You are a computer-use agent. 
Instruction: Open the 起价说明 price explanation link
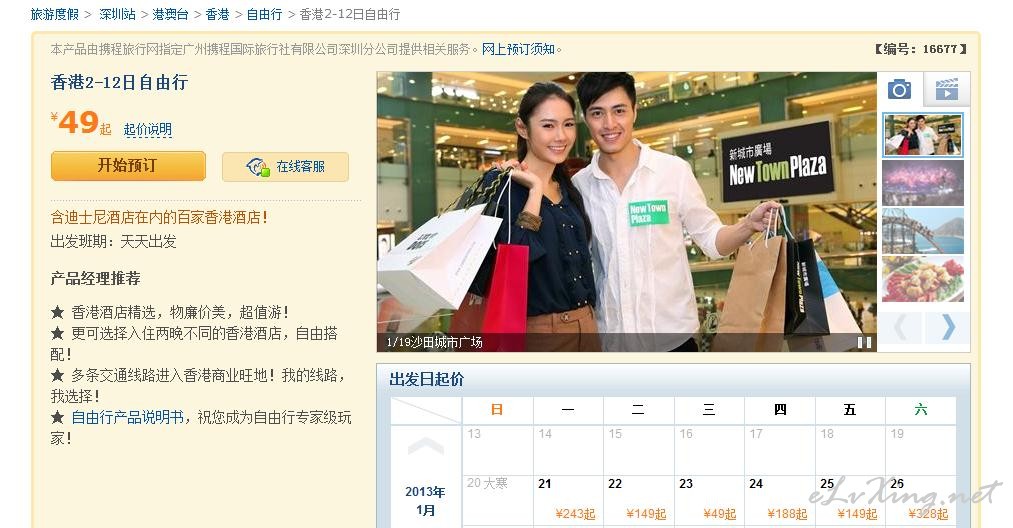tap(148, 129)
